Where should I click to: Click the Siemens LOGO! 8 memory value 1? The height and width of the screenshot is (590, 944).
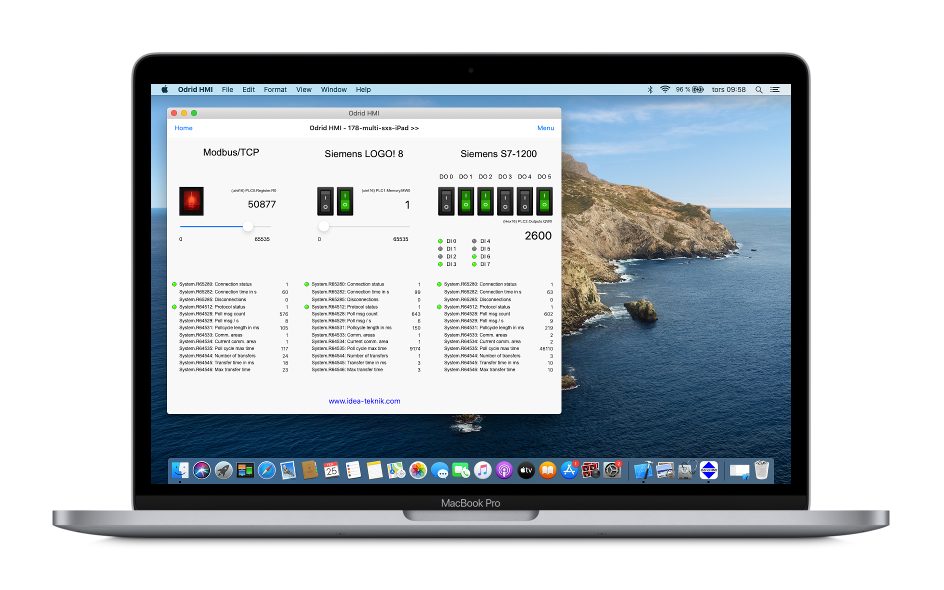tap(408, 205)
